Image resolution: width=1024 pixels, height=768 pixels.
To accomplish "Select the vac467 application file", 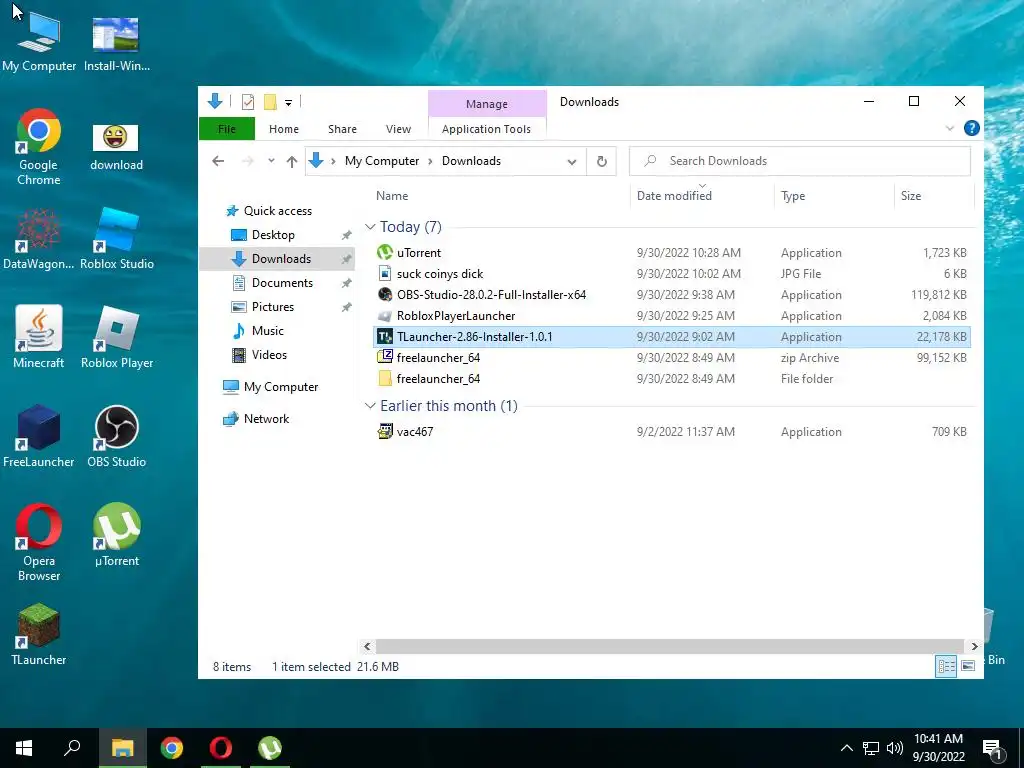I will 672,432.
